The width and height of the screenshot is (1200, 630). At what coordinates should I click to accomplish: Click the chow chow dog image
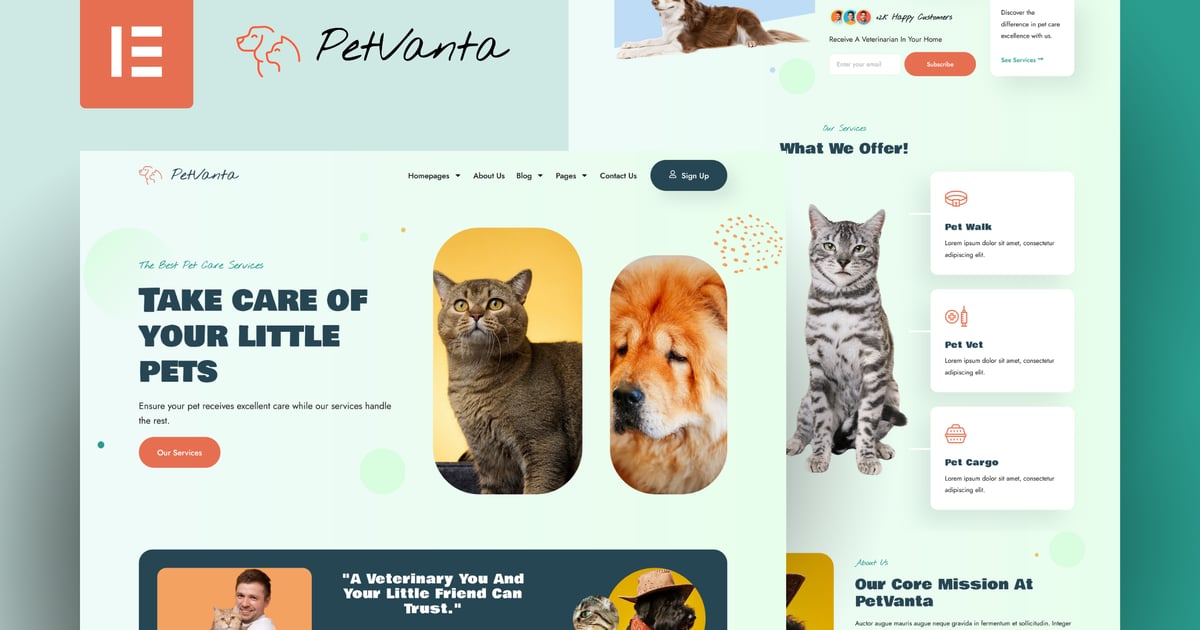669,374
